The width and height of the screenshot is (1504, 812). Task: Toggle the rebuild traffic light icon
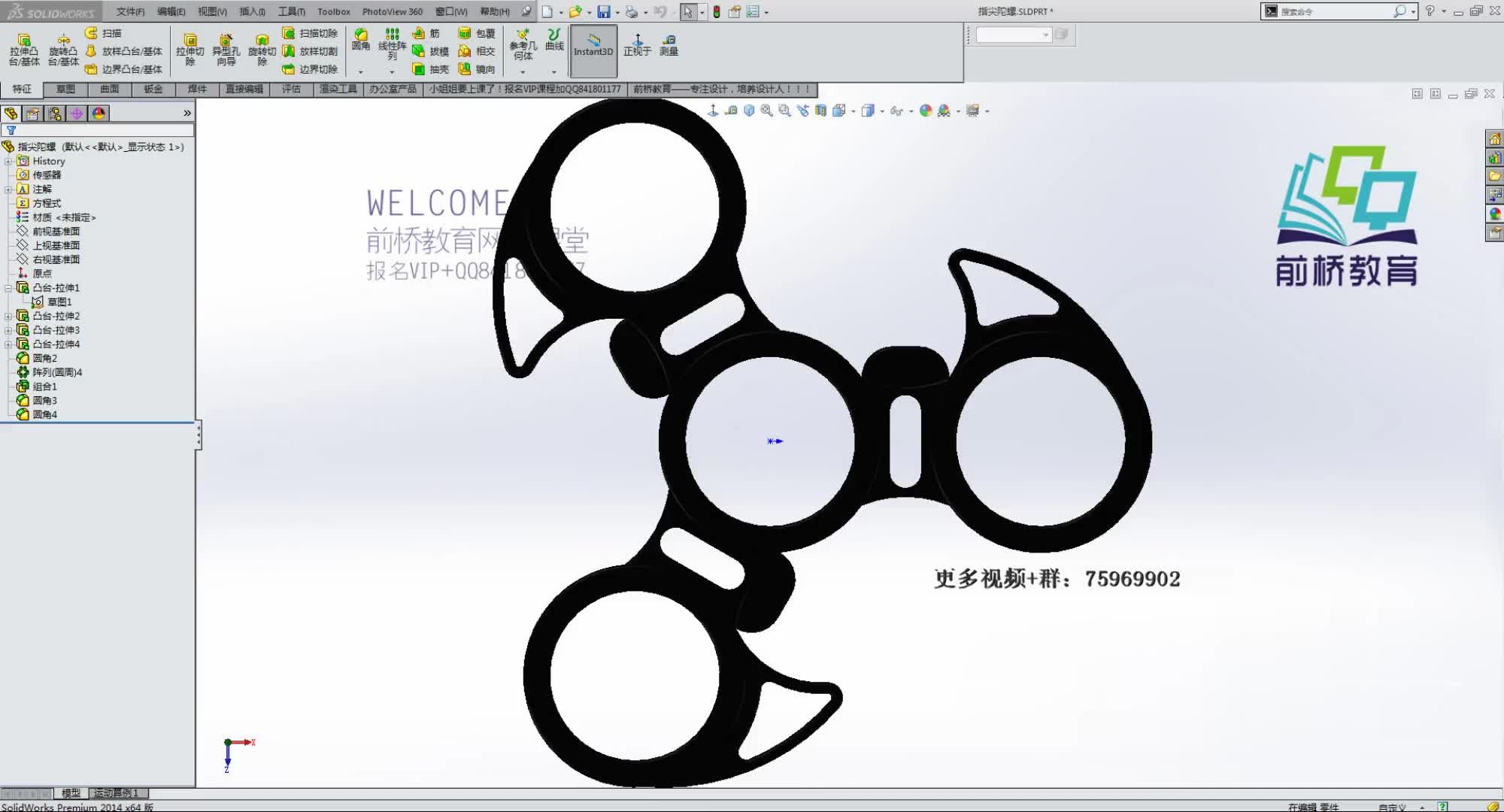point(717,11)
